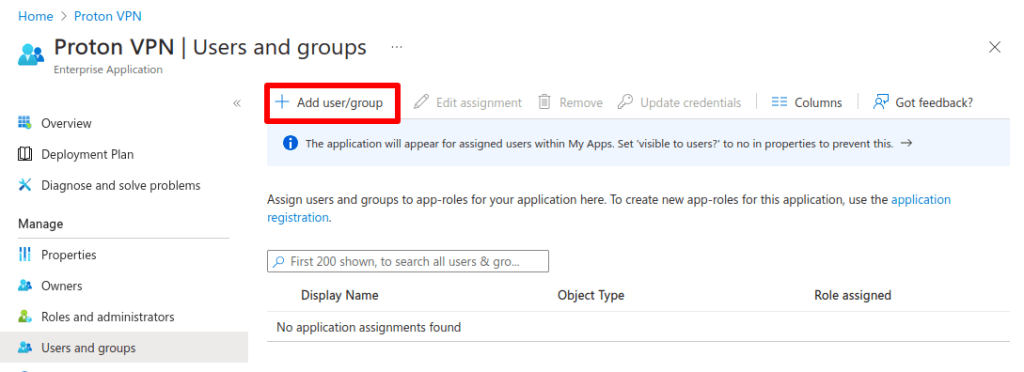The width and height of the screenshot is (1024, 372).
Task: Click the magnifier icon in search box
Action: [x=279, y=261]
